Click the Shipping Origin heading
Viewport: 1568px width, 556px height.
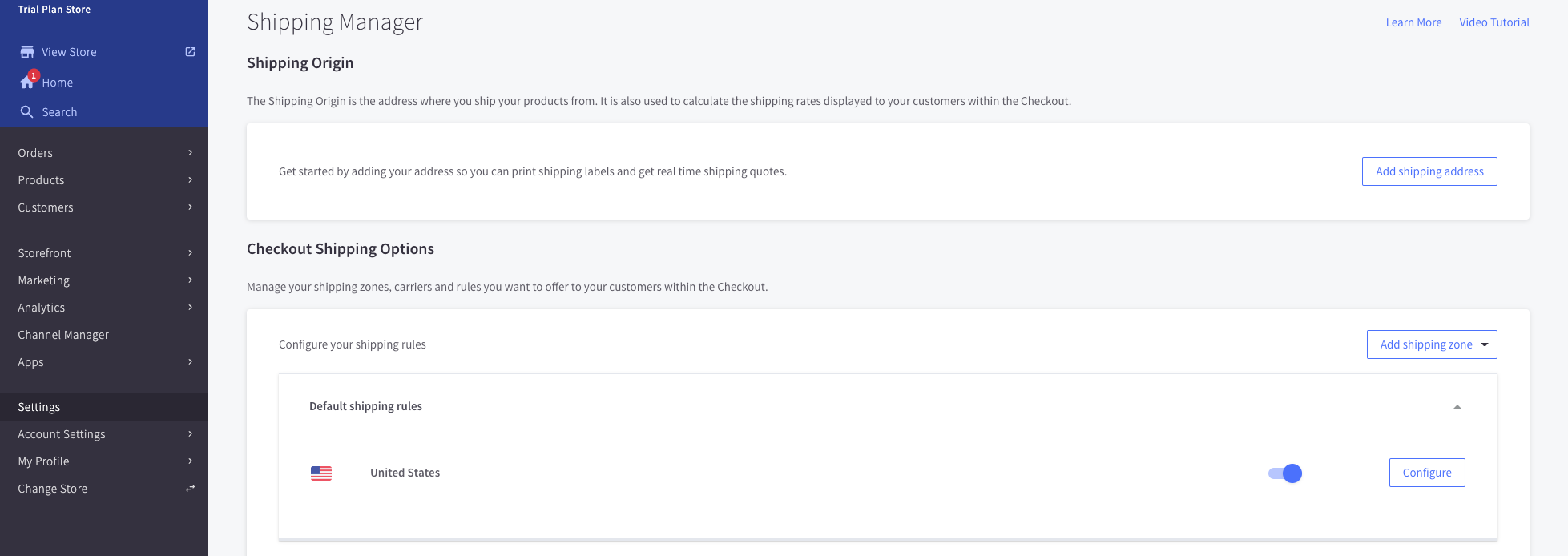click(x=300, y=63)
